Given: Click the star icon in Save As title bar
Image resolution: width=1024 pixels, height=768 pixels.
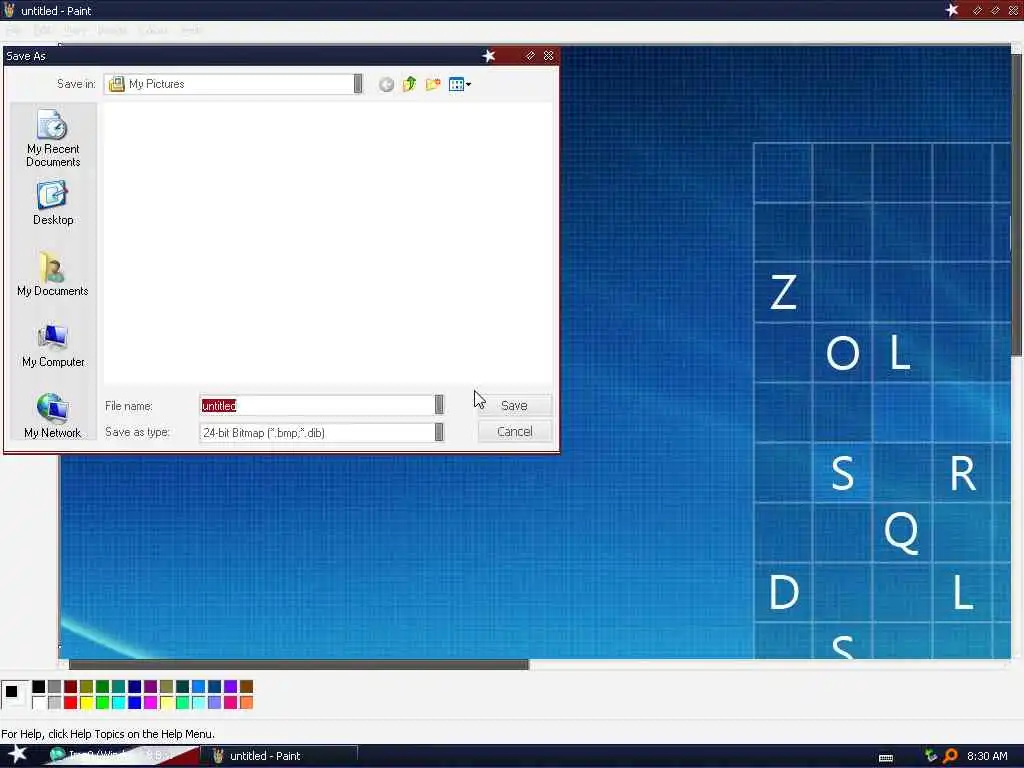Looking at the screenshot, I should (x=488, y=56).
